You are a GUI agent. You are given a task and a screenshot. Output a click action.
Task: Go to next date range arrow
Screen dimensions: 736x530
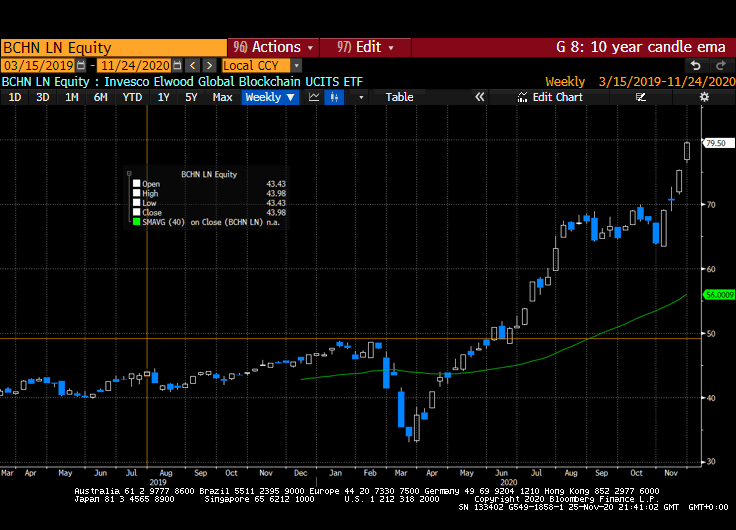click(210, 65)
